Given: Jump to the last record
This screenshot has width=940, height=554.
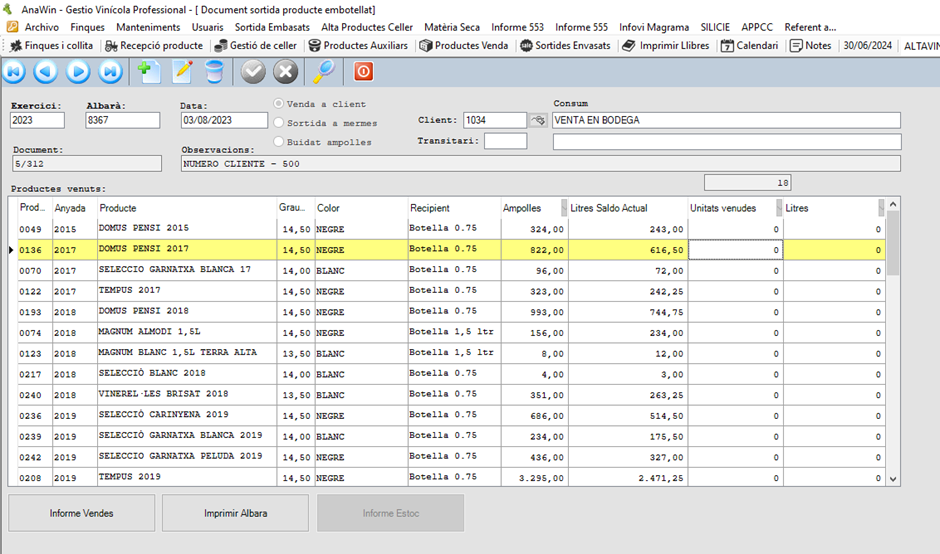Looking at the screenshot, I should pyautogui.click(x=110, y=72).
